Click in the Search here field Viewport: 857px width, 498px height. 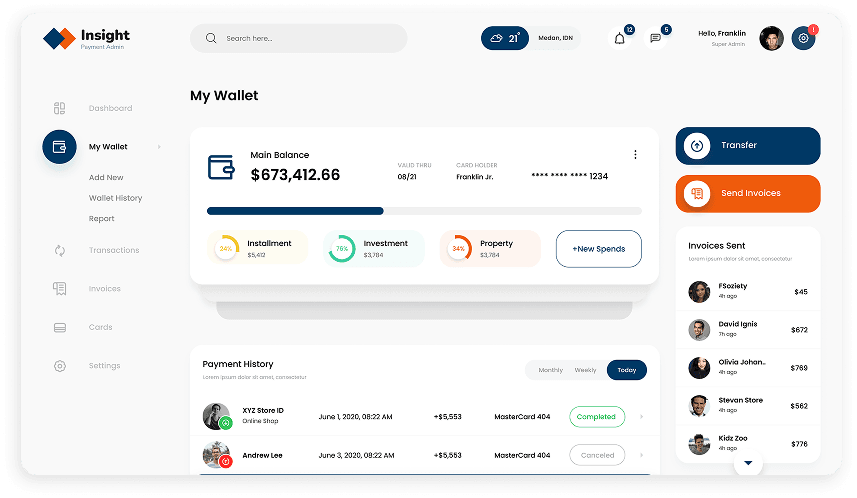(x=298, y=38)
